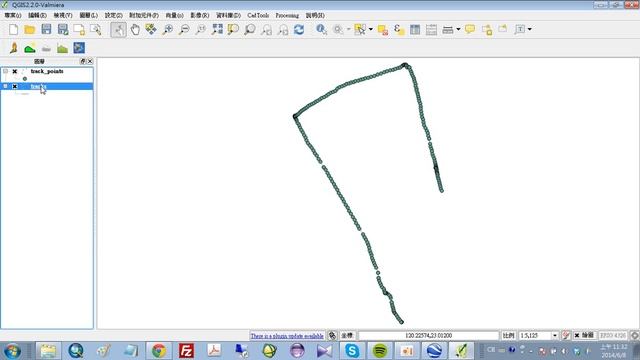Click the toggle extents icon beside coordinates
The image size is (640, 360).
332,336
